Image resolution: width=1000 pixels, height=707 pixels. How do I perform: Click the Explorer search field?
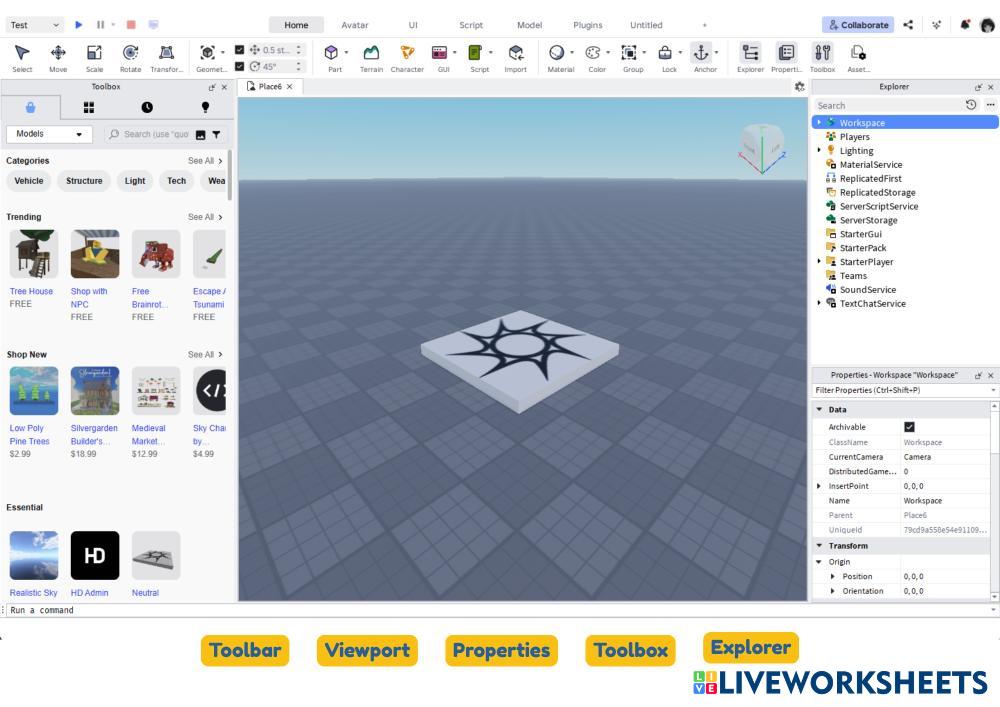tap(886, 105)
